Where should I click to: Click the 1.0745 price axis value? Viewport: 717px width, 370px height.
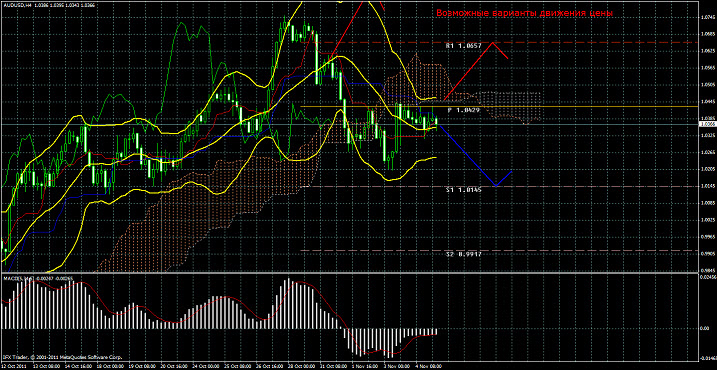tap(707, 17)
